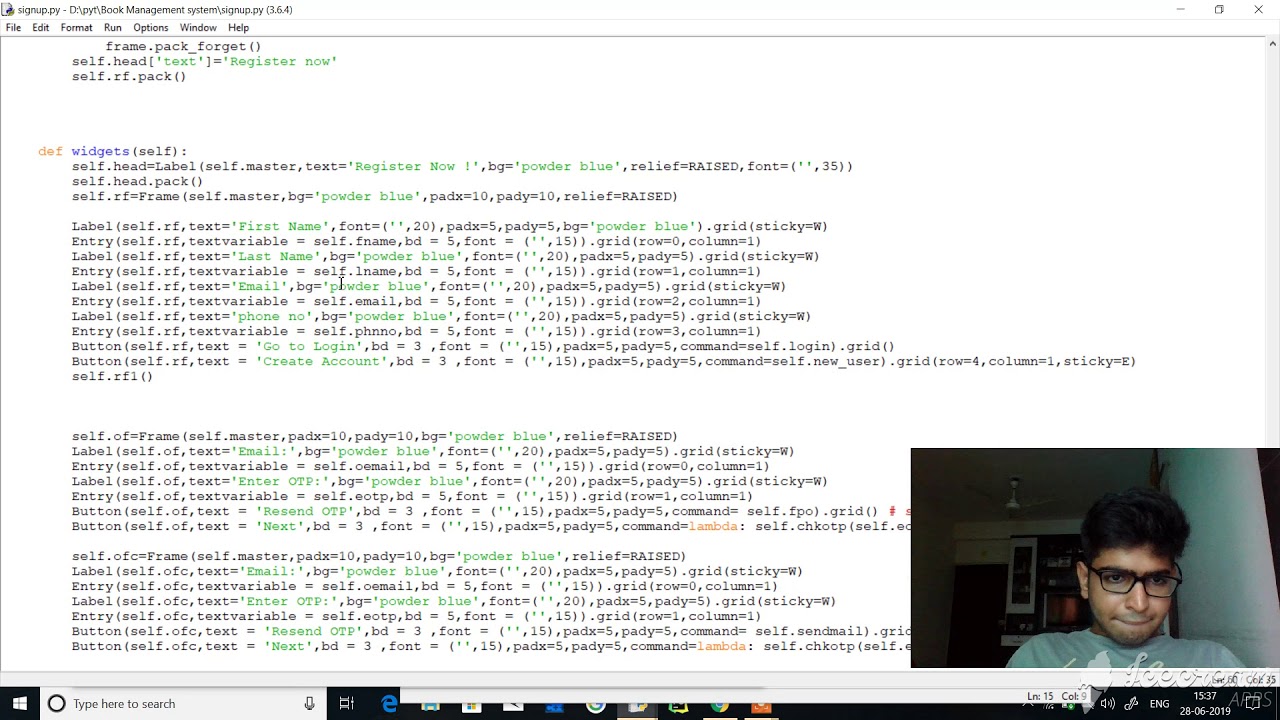The height and width of the screenshot is (720, 1280).
Task: Open the Edit menu
Action: point(40,27)
